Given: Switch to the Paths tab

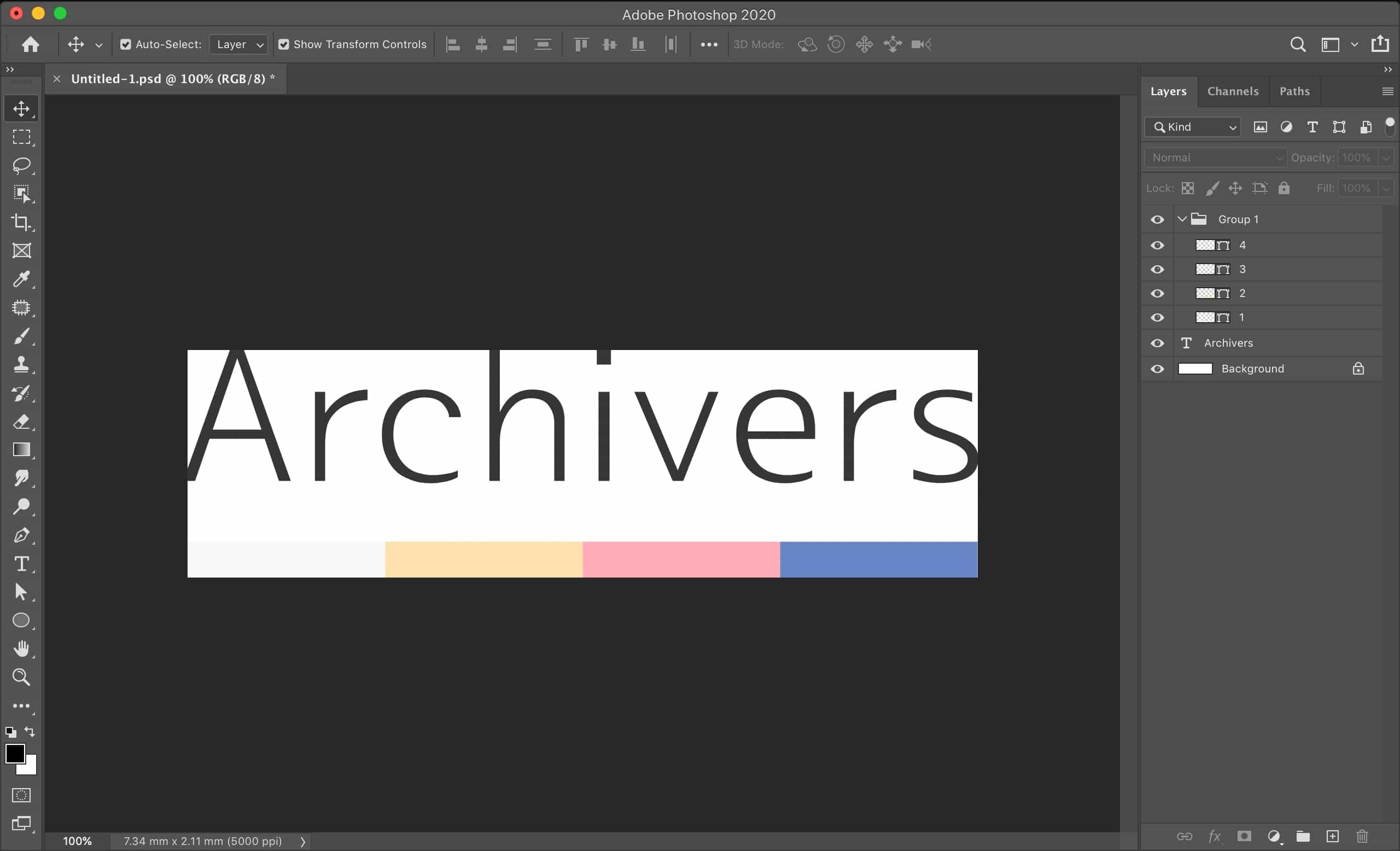Looking at the screenshot, I should [x=1294, y=91].
